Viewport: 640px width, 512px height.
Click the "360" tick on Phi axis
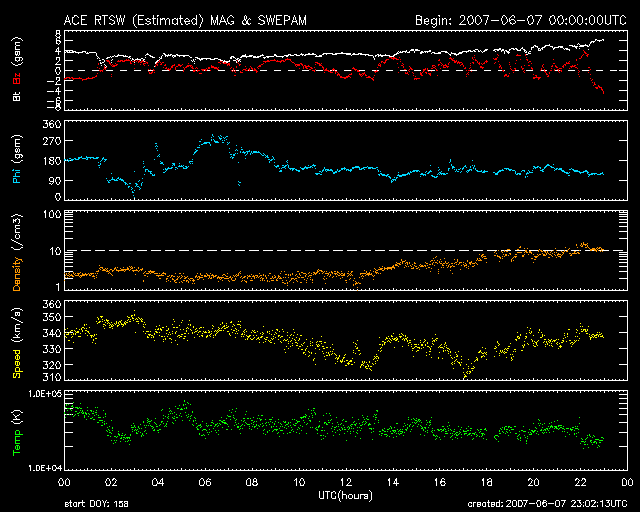(52, 124)
